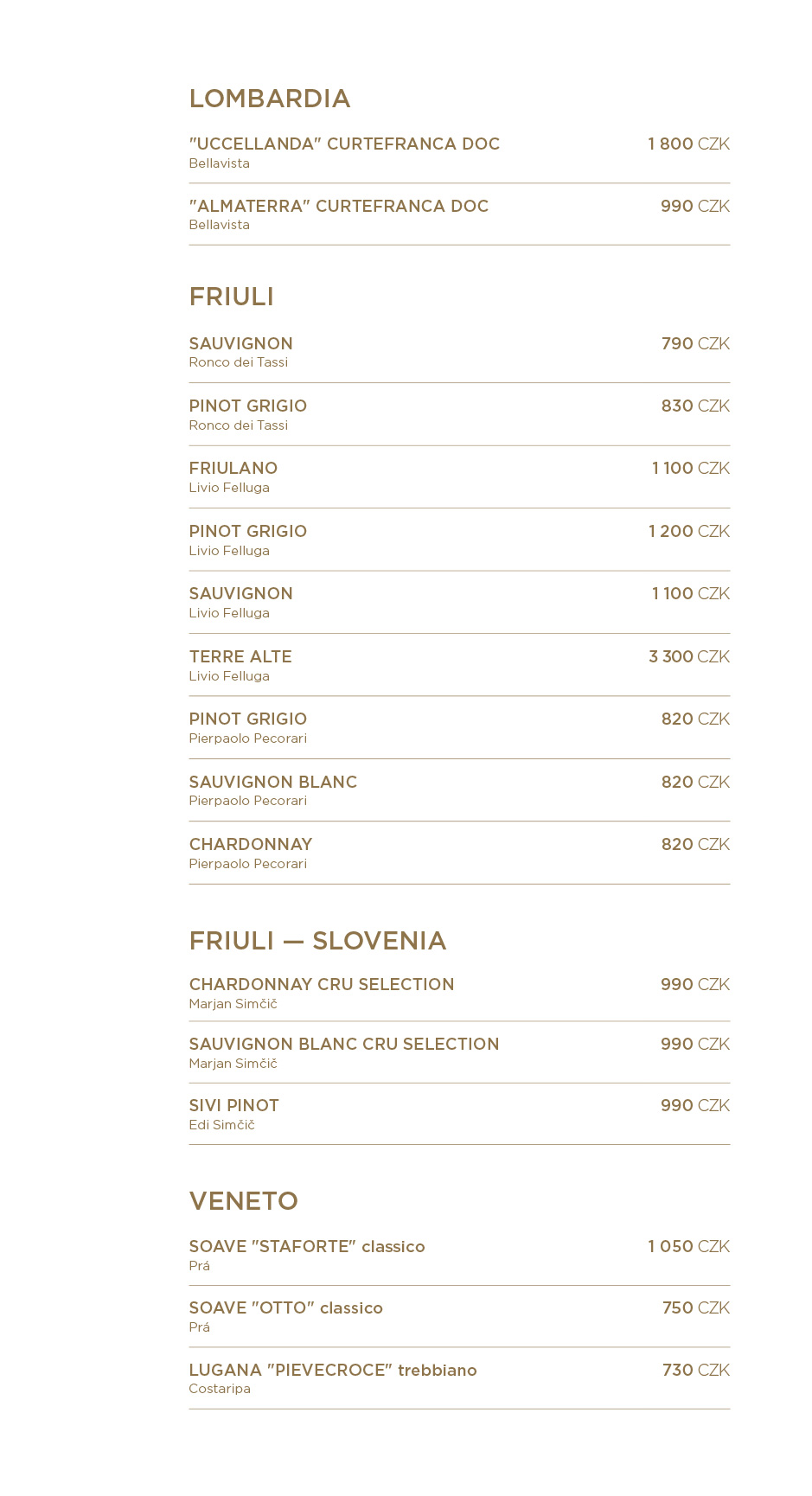
Task: Click the FRIULI section heading
Action: click(232, 297)
